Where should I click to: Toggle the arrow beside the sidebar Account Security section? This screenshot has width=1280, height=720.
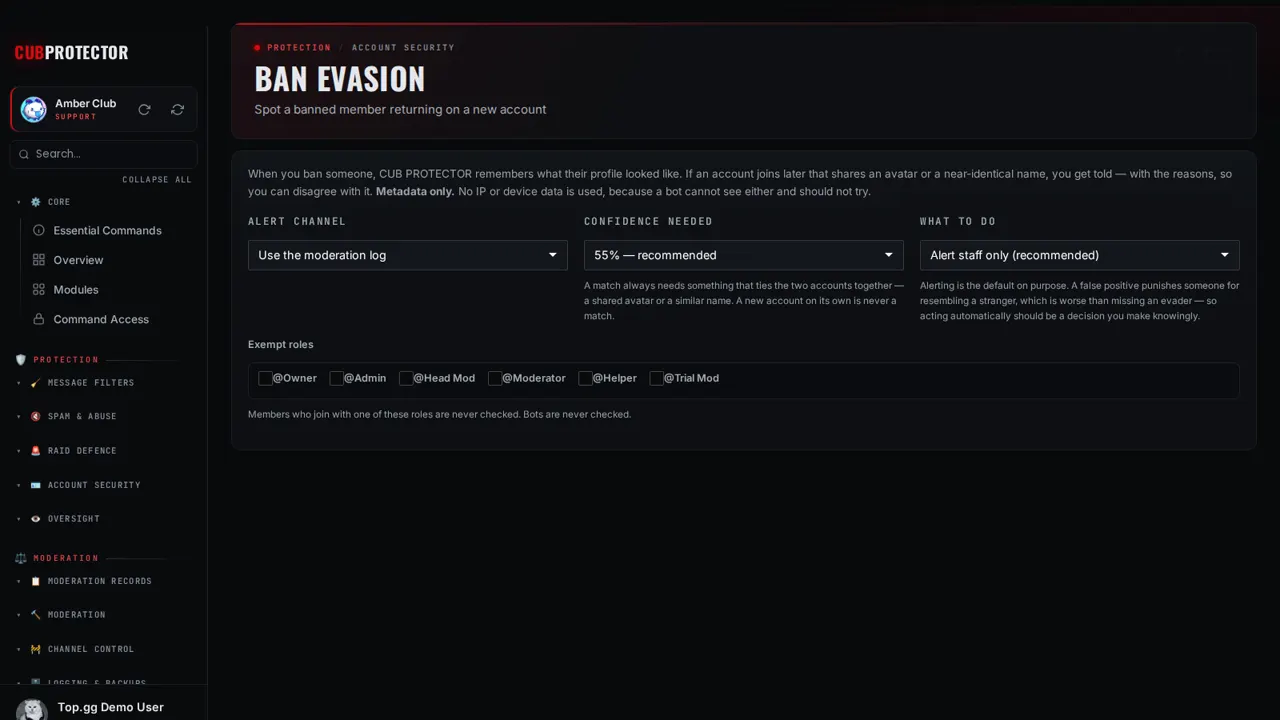(x=19, y=485)
